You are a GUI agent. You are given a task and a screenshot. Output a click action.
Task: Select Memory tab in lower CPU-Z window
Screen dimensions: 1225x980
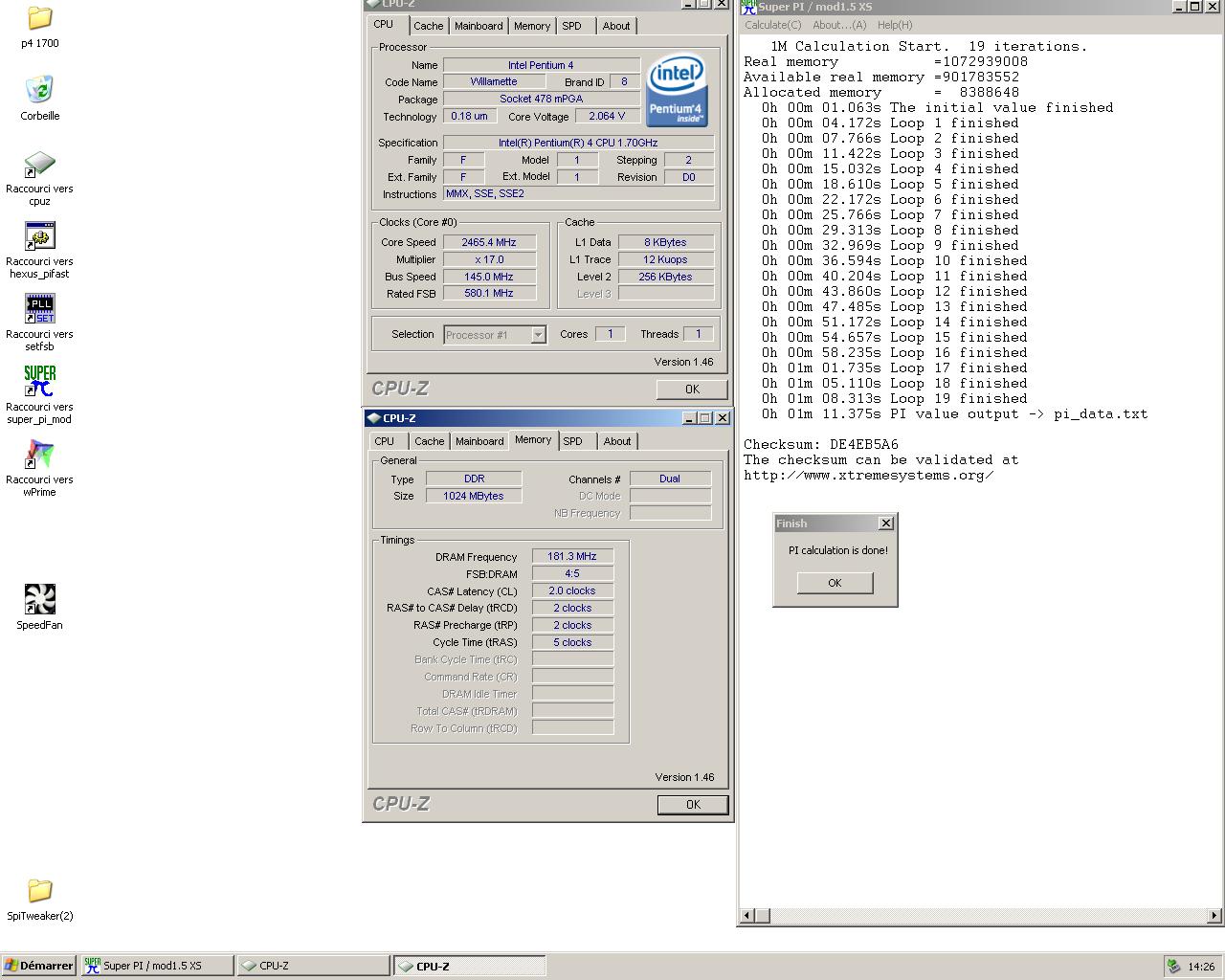[x=533, y=440]
